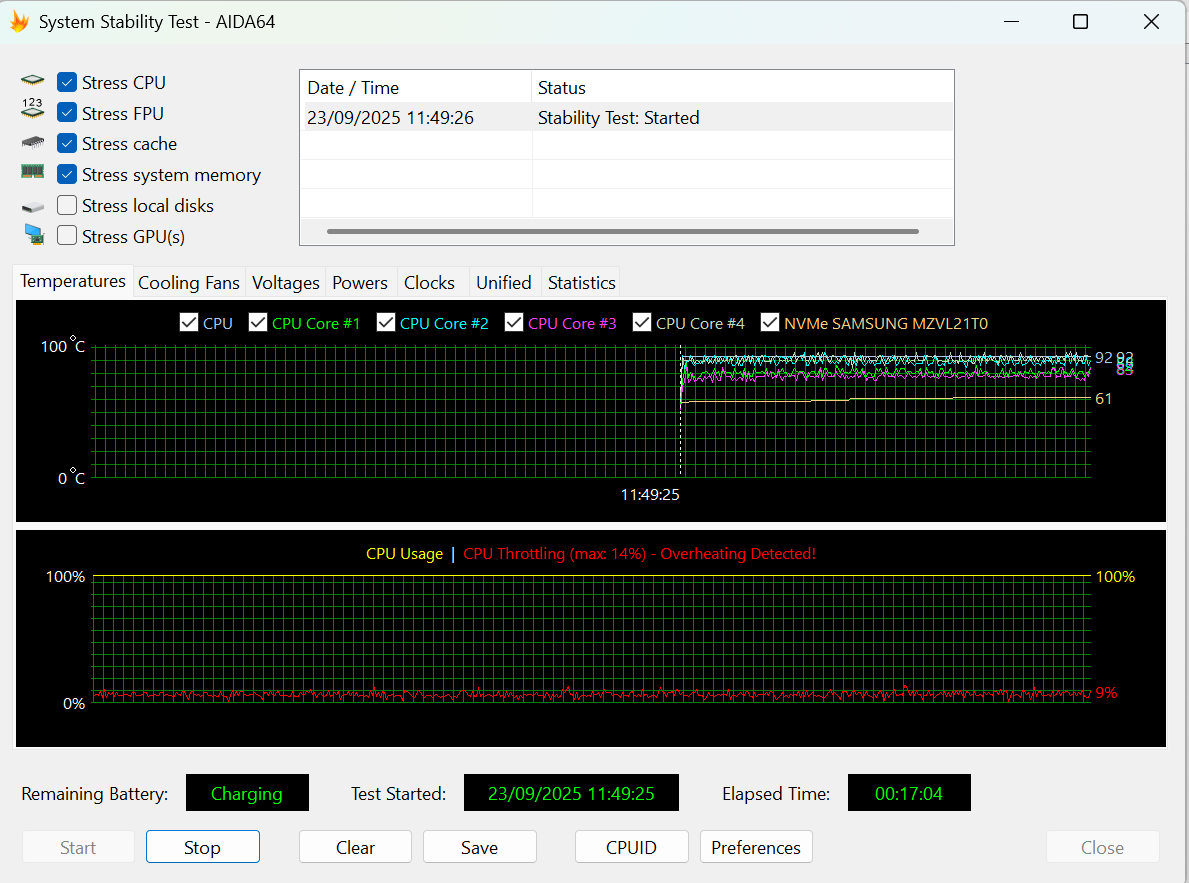1189x883 pixels.
Task: Click the Charging battery status field
Action: pos(246,793)
